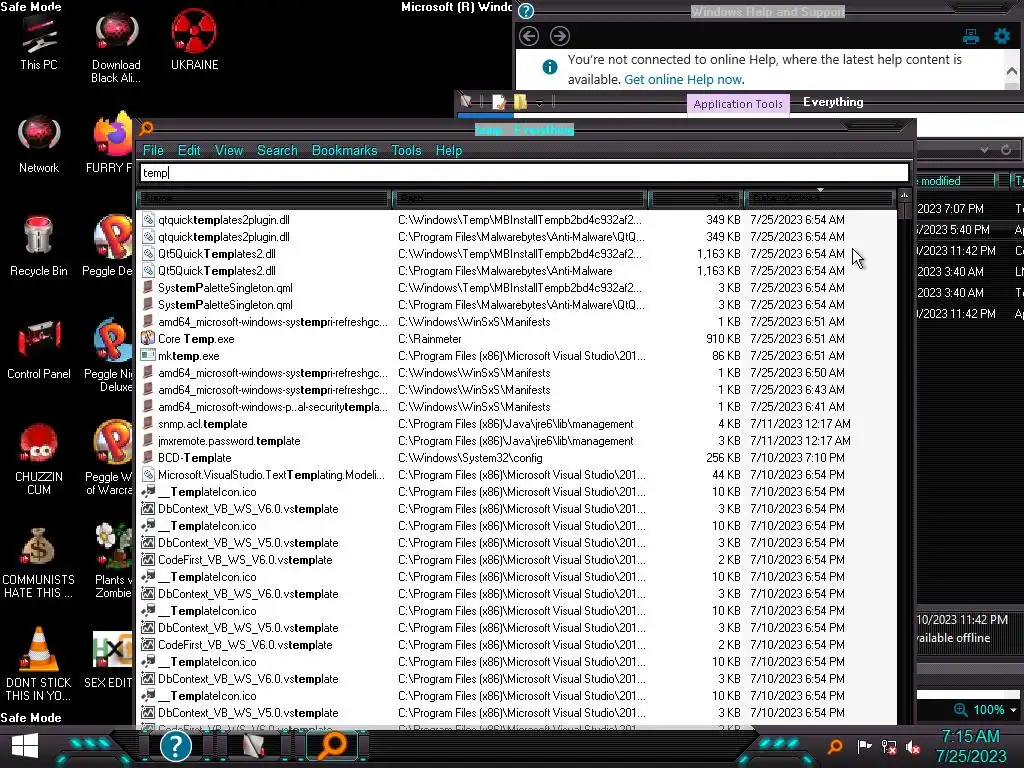The width and height of the screenshot is (1024, 768).
Task: Switch to the Application Tools ribbon tab
Action: coord(738,104)
